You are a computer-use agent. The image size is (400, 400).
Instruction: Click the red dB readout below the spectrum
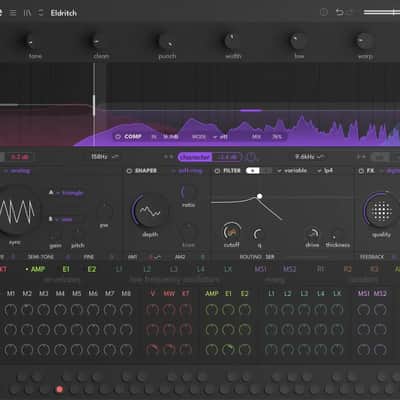pos(20,157)
